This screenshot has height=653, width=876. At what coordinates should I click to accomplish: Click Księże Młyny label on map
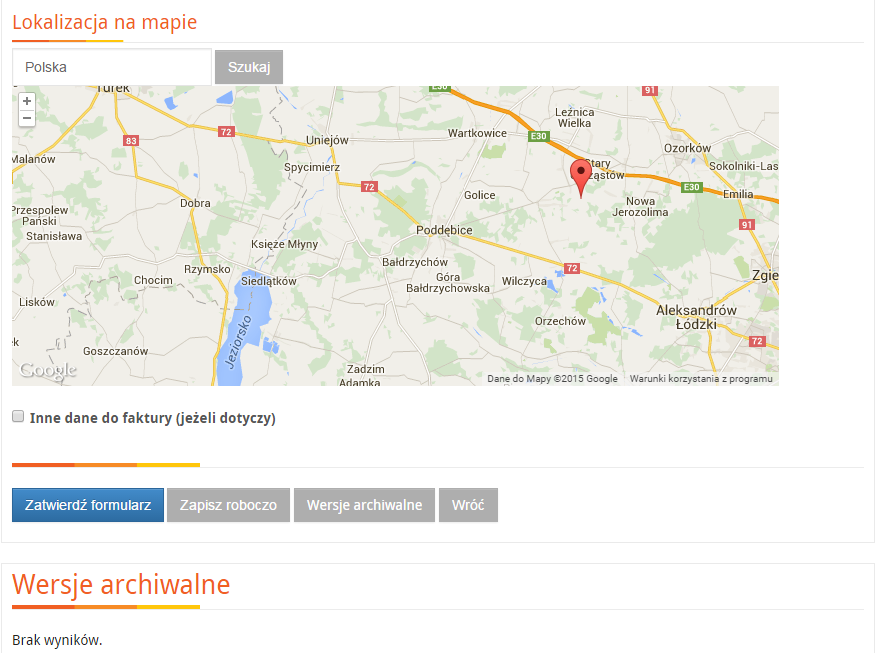point(284,244)
